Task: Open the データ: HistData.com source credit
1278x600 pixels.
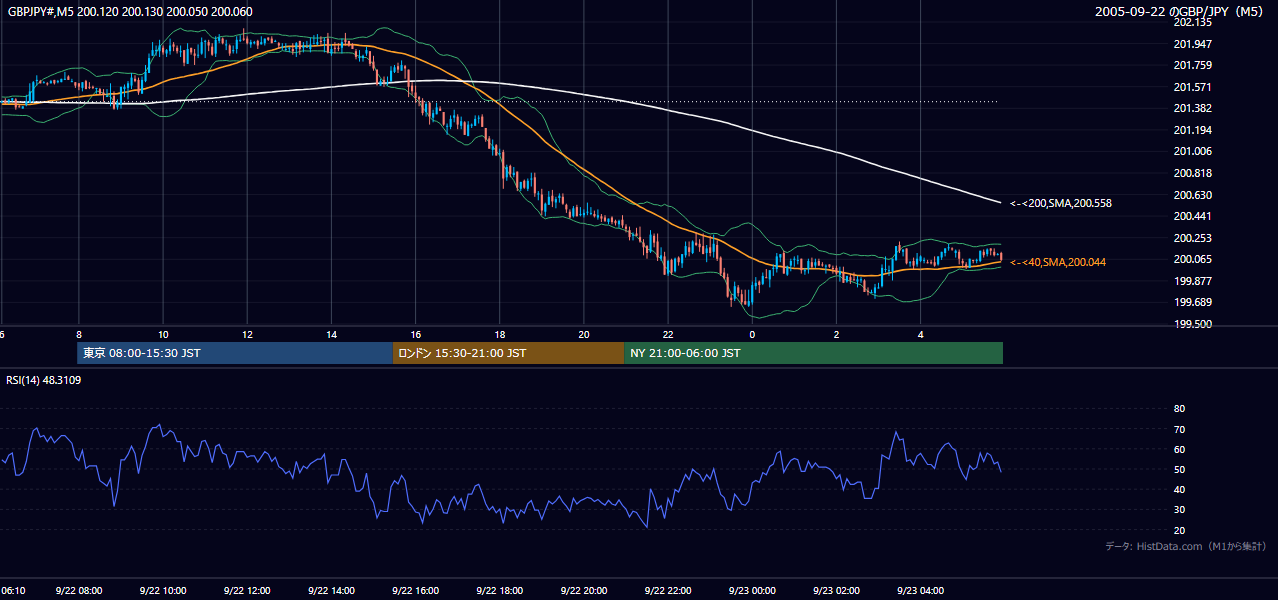Action: pyautogui.click(x=1186, y=546)
